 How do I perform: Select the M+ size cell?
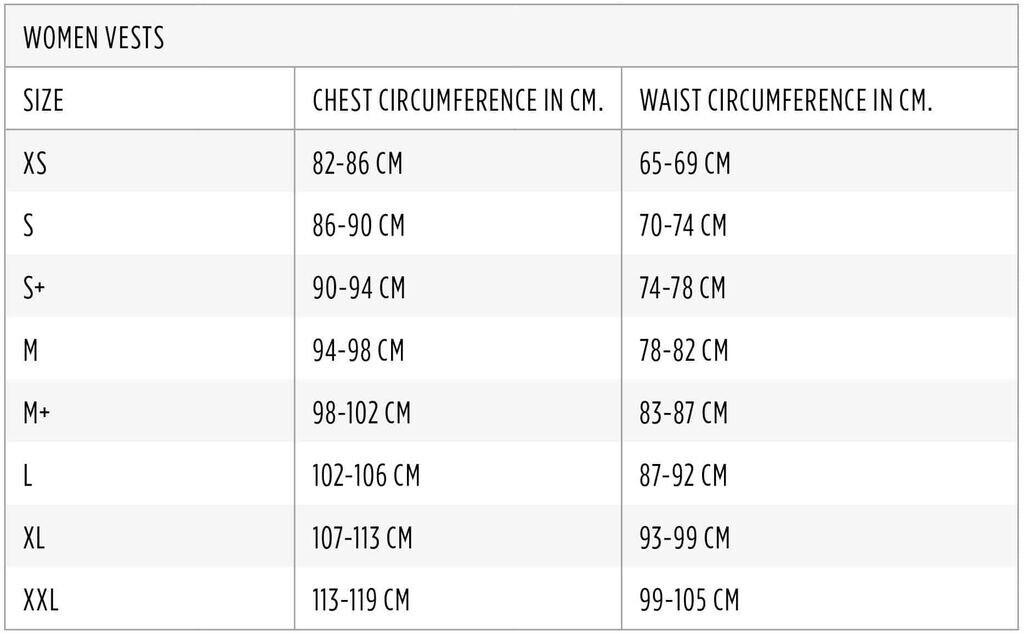coord(37,413)
